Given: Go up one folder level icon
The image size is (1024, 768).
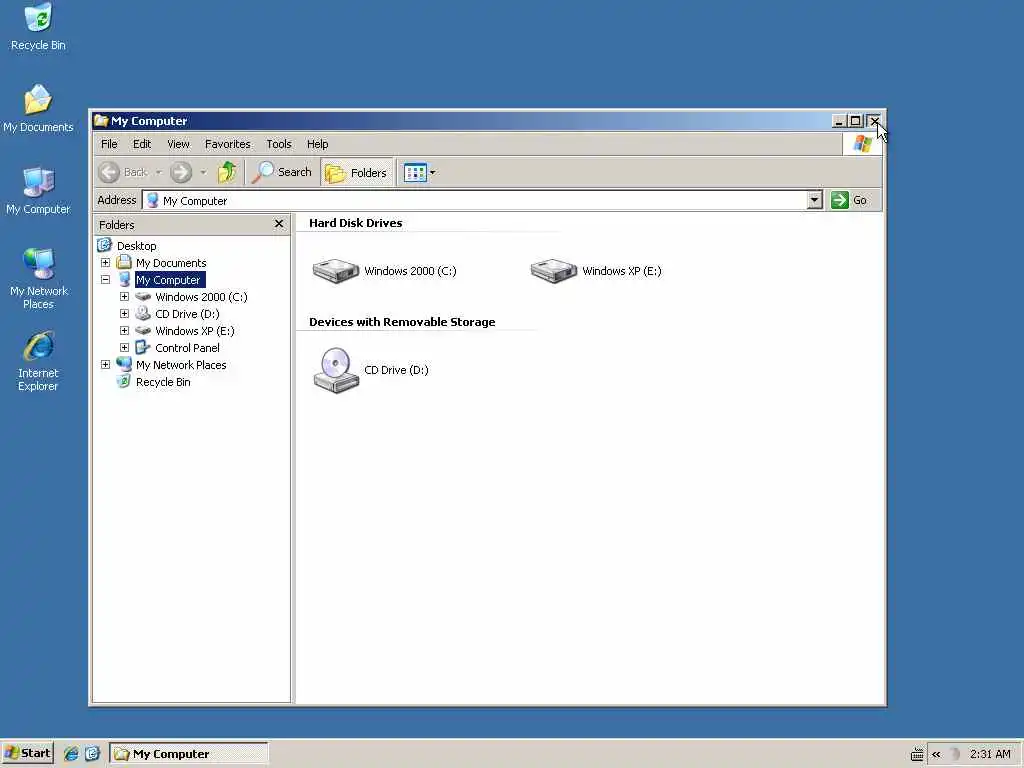Looking at the screenshot, I should click(x=227, y=172).
